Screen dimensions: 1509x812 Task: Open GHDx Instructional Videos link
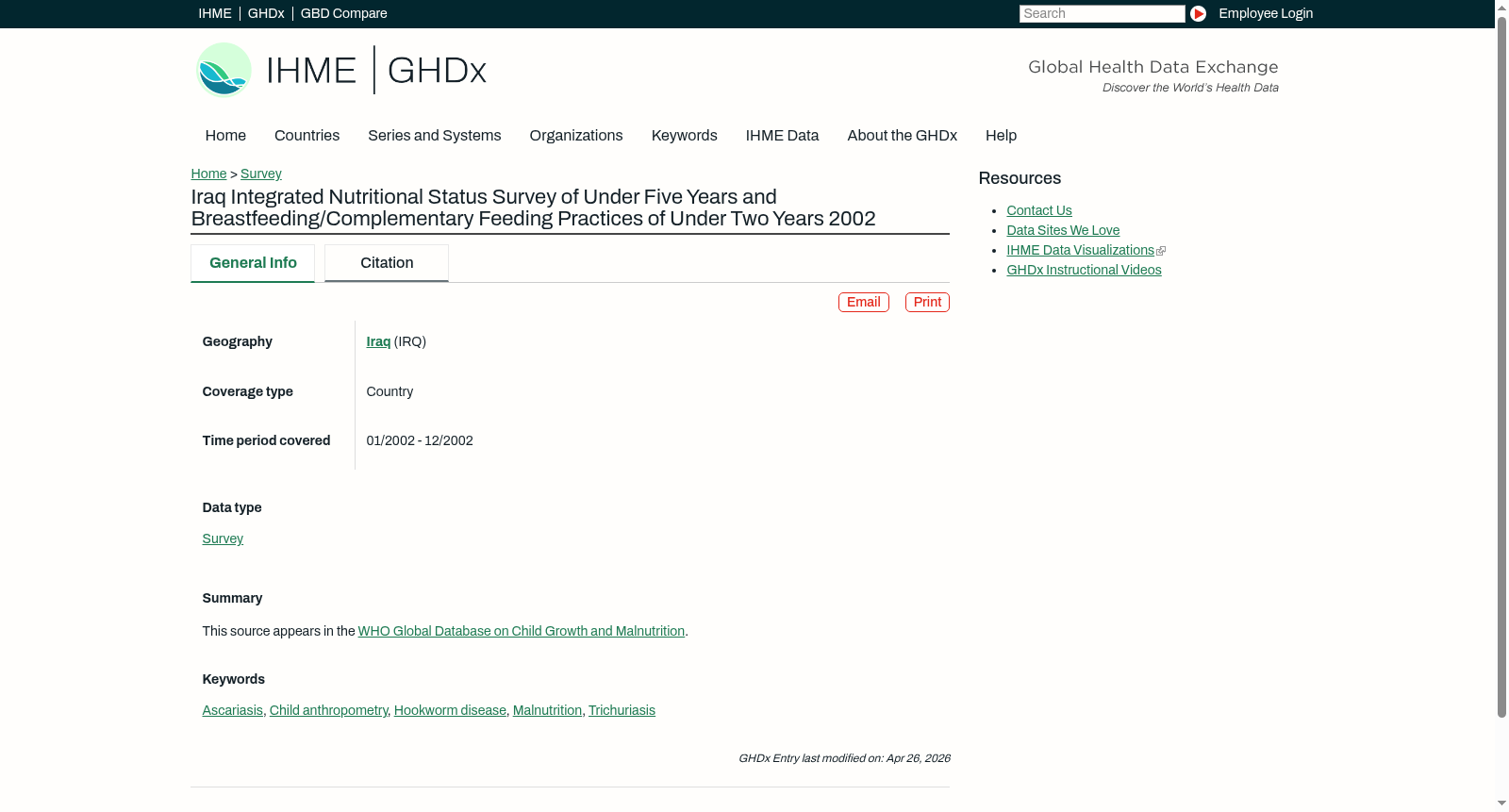click(x=1084, y=270)
